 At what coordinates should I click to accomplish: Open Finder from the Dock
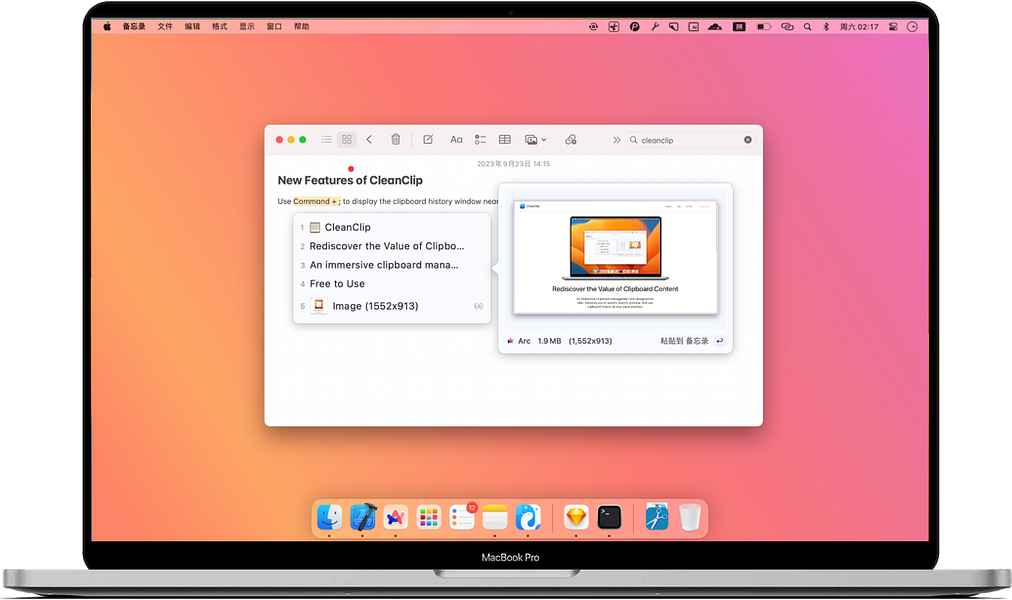point(329,517)
